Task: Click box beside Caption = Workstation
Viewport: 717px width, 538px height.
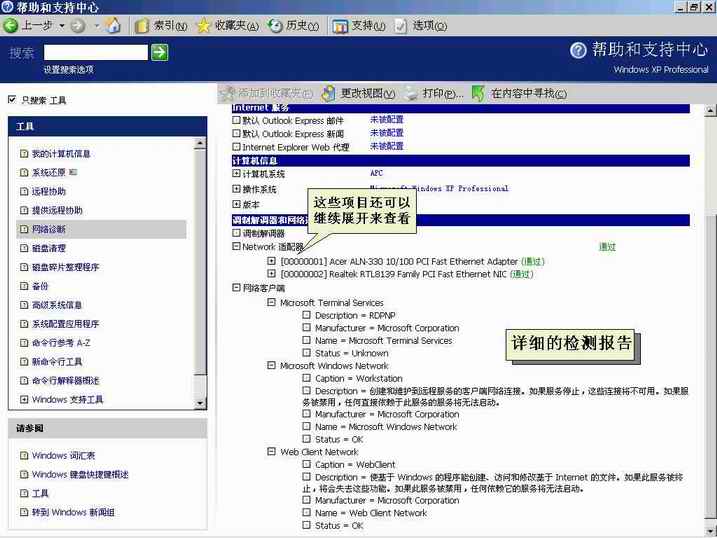Action: (x=306, y=378)
